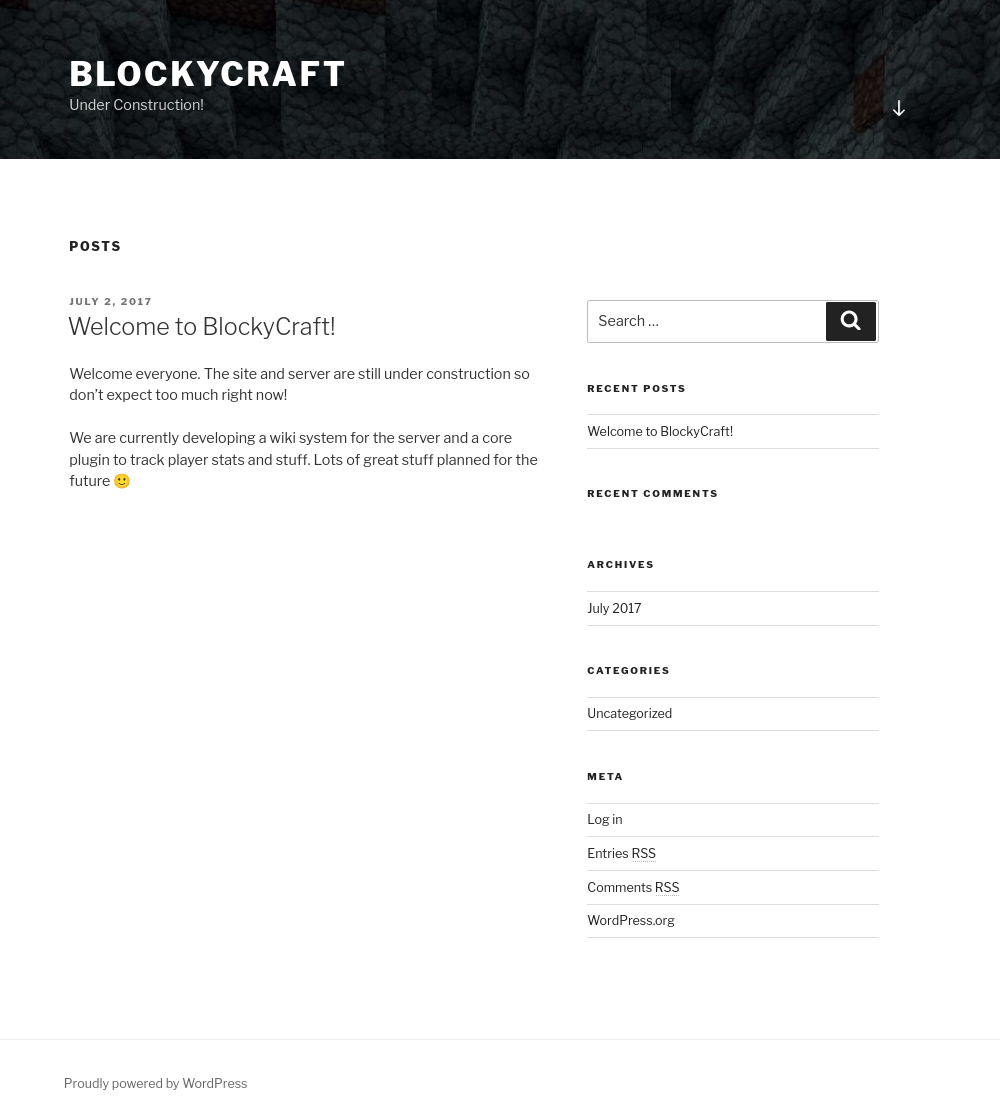
Task: Click the Posts page heading
Action: tap(95, 246)
